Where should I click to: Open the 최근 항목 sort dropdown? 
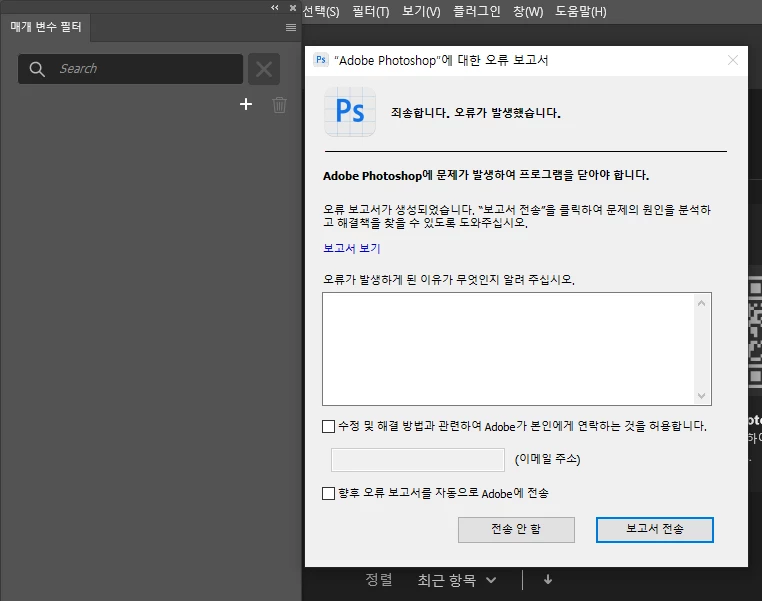[x=457, y=580]
